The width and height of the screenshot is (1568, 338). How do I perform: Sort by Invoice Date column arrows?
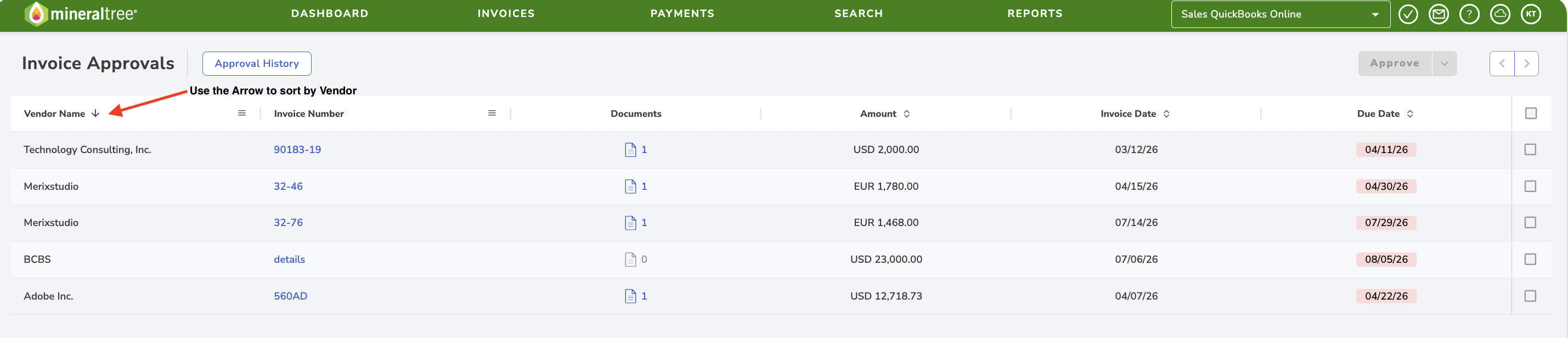pyautogui.click(x=1166, y=114)
